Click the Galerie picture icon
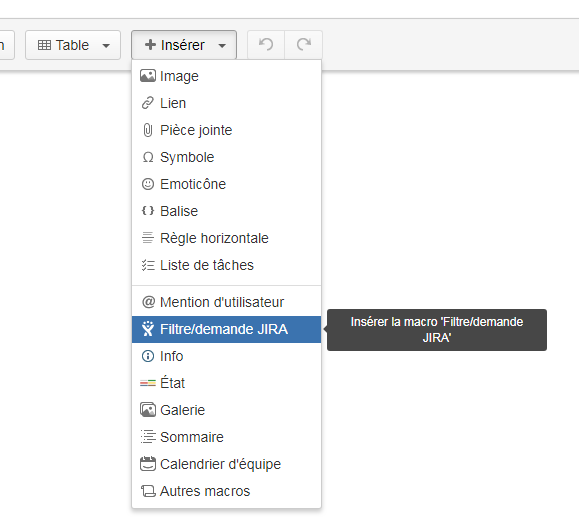This screenshot has width=579, height=531. pyautogui.click(x=148, y=410)
